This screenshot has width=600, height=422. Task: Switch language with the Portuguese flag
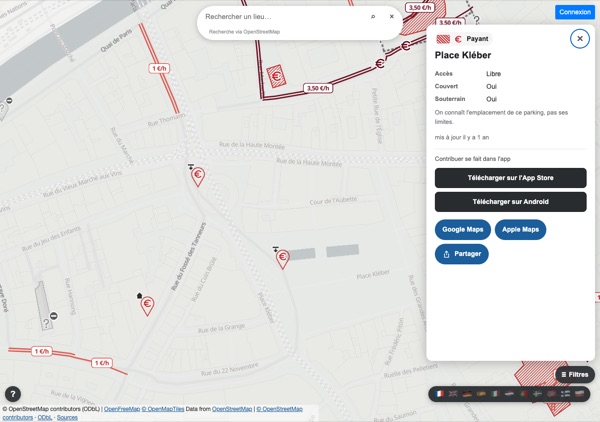click(523, 394)
